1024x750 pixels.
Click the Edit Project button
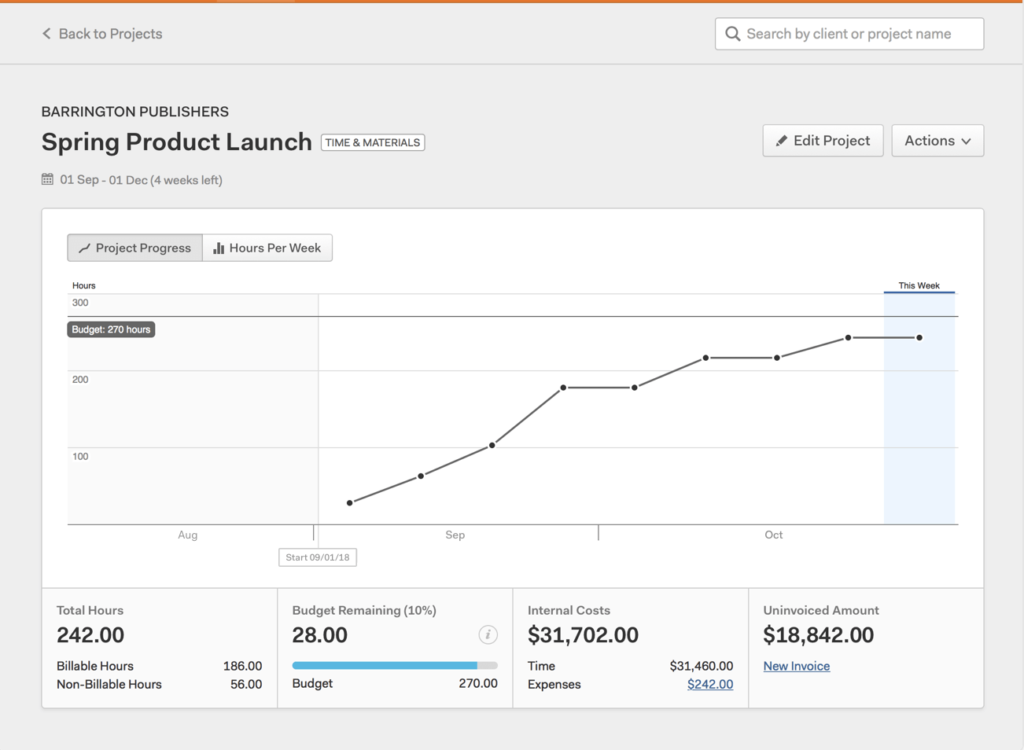(822, 140)
